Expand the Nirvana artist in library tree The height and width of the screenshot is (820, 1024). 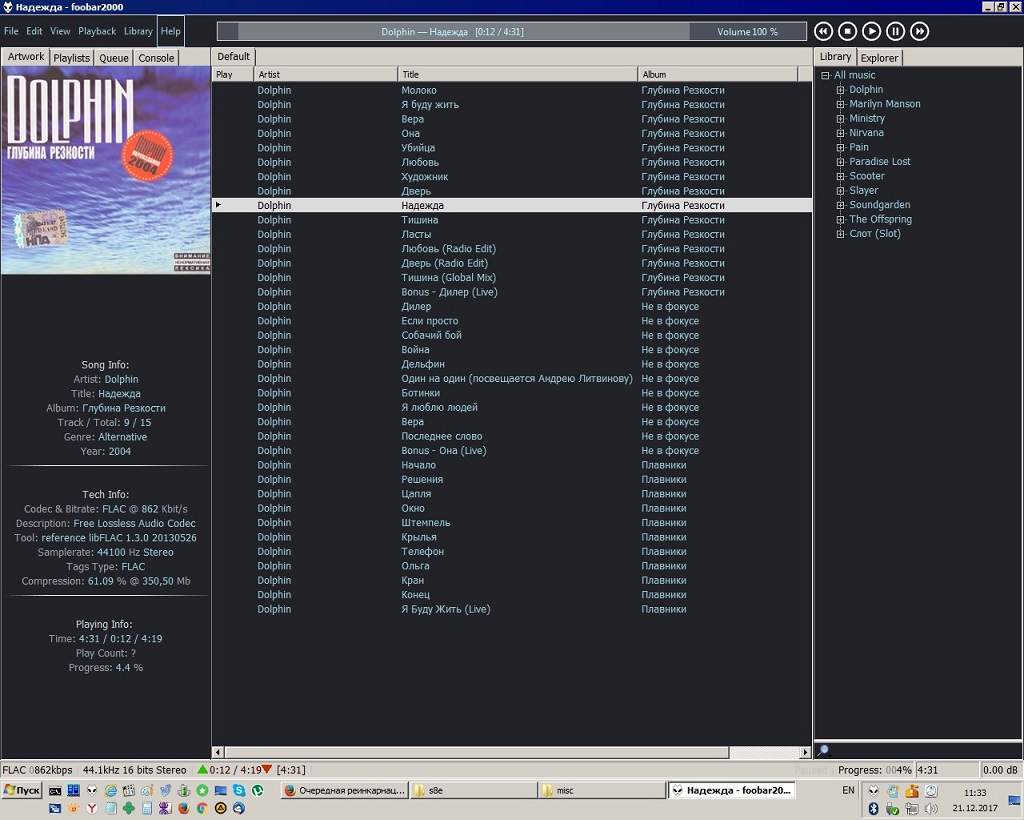(841, 133)
